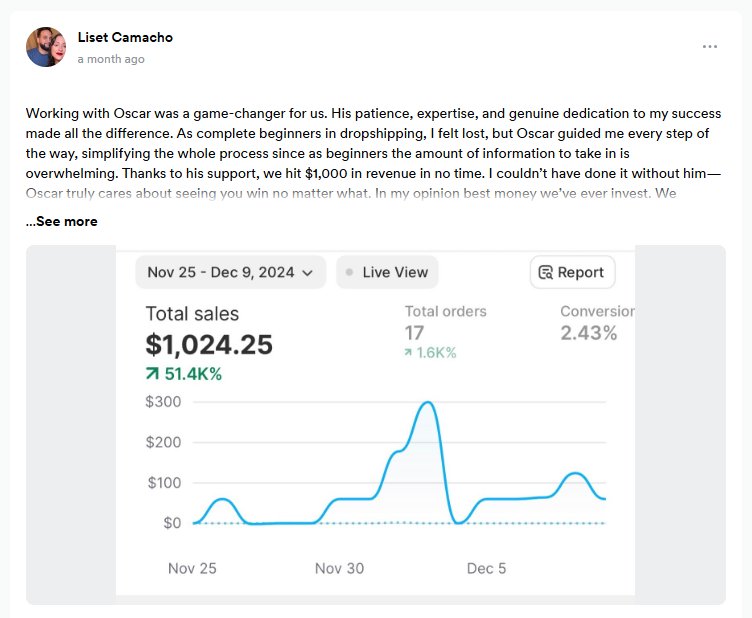752x618 pixels.
Task: Click the Live View status dot
Action: tap(349, 272)
